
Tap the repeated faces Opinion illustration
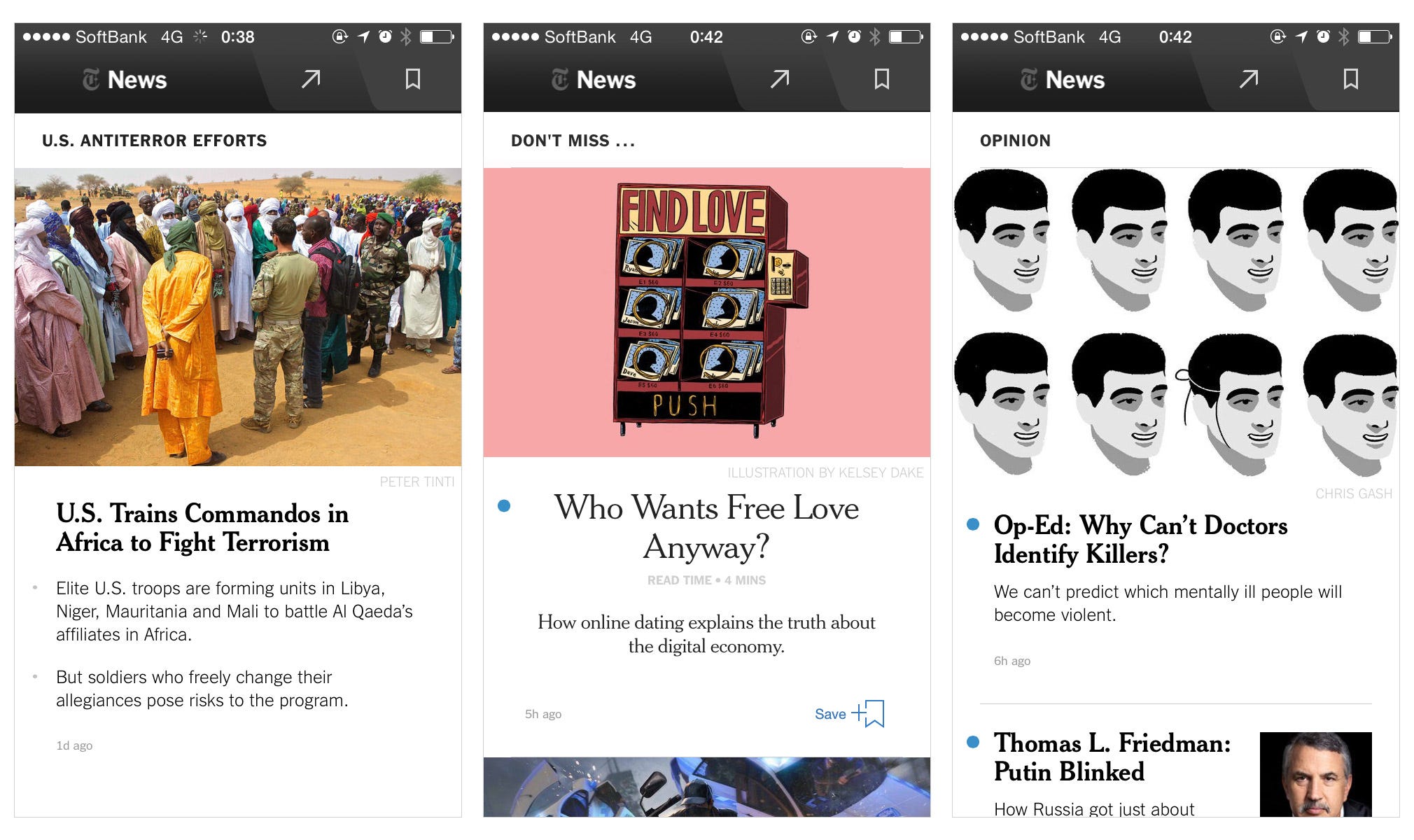click(x=1176, y=322)
